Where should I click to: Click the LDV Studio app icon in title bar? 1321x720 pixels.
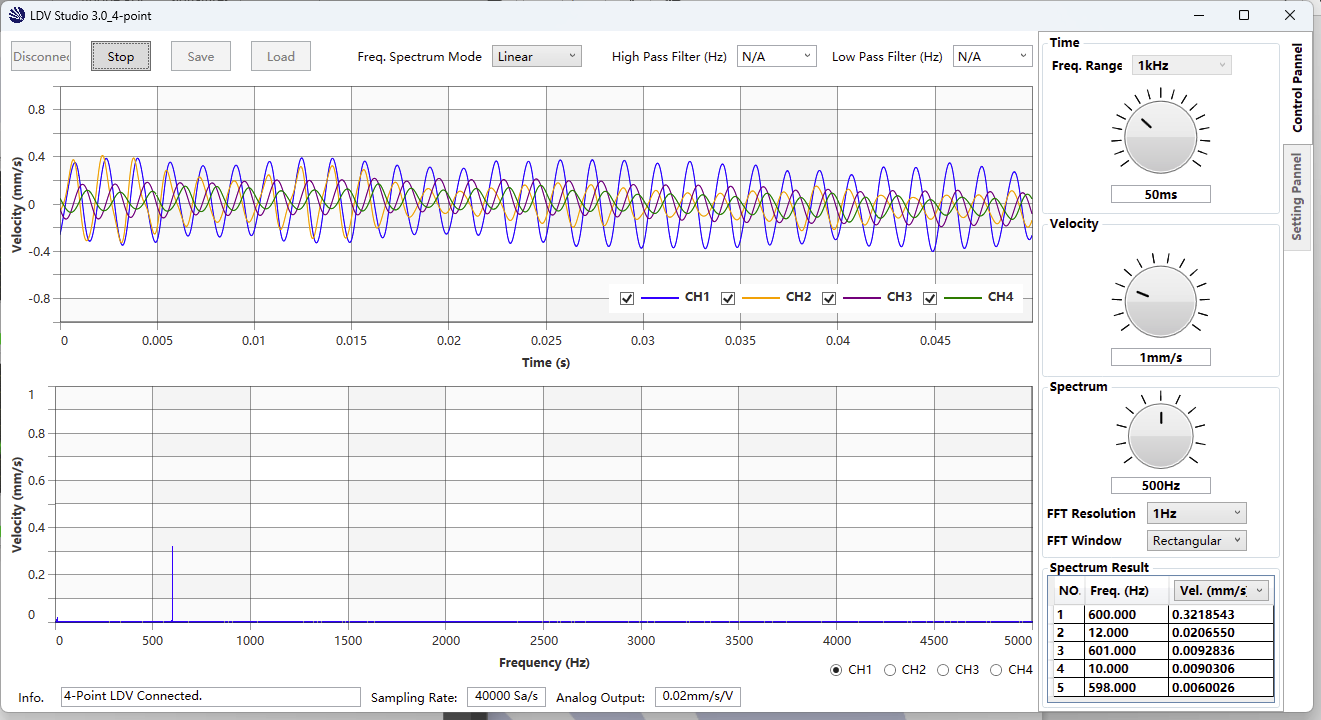click(x=16, y=15)
